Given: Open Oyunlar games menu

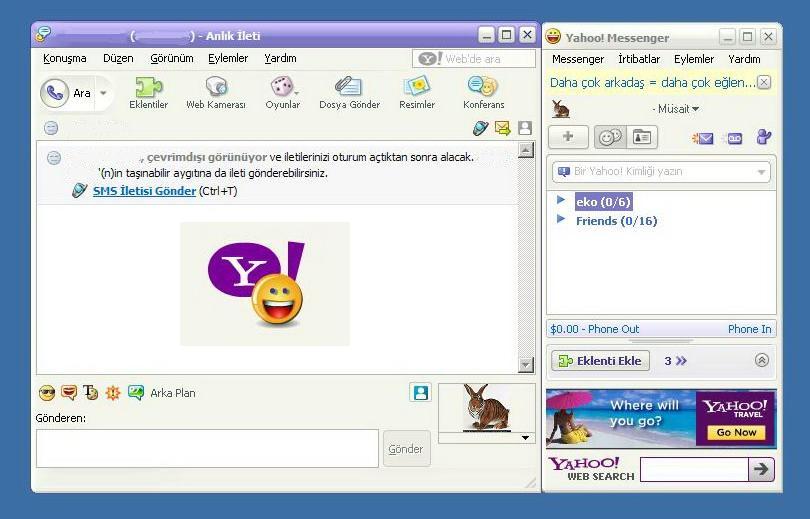Looking at the screenshot, I should coord(283,93).
